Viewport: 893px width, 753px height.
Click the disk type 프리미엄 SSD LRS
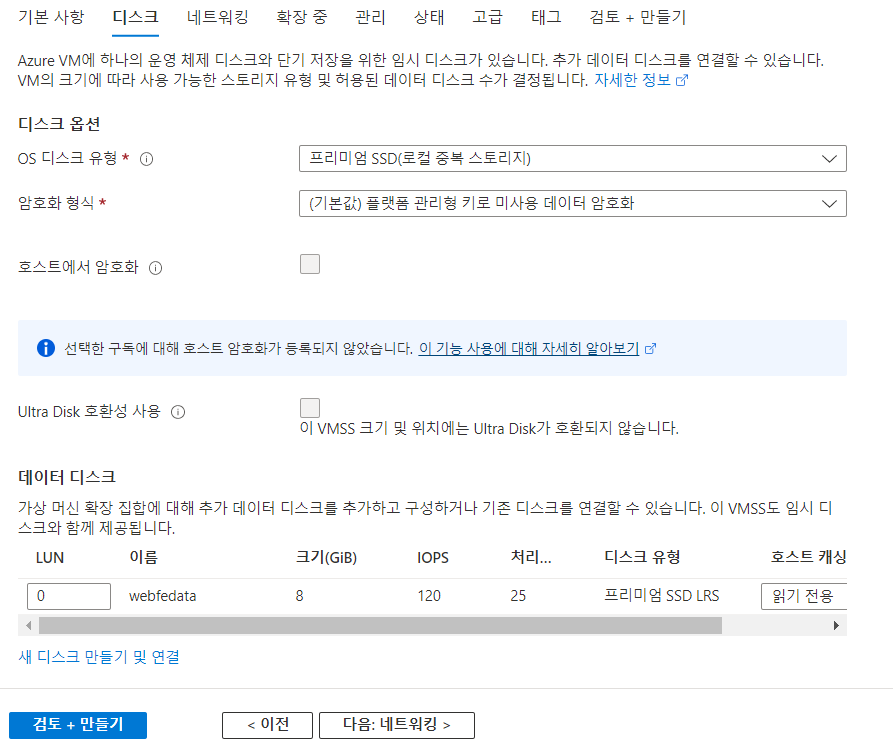click(x=662, y=596)
